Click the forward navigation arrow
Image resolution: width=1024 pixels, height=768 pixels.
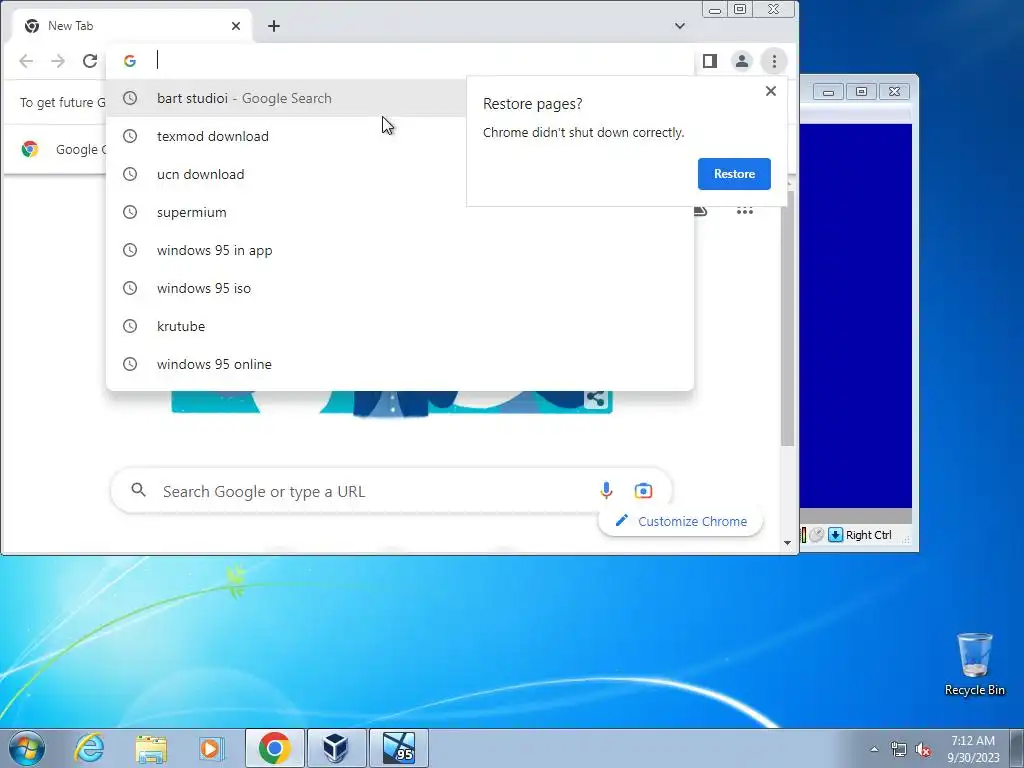tap(58, 61)
